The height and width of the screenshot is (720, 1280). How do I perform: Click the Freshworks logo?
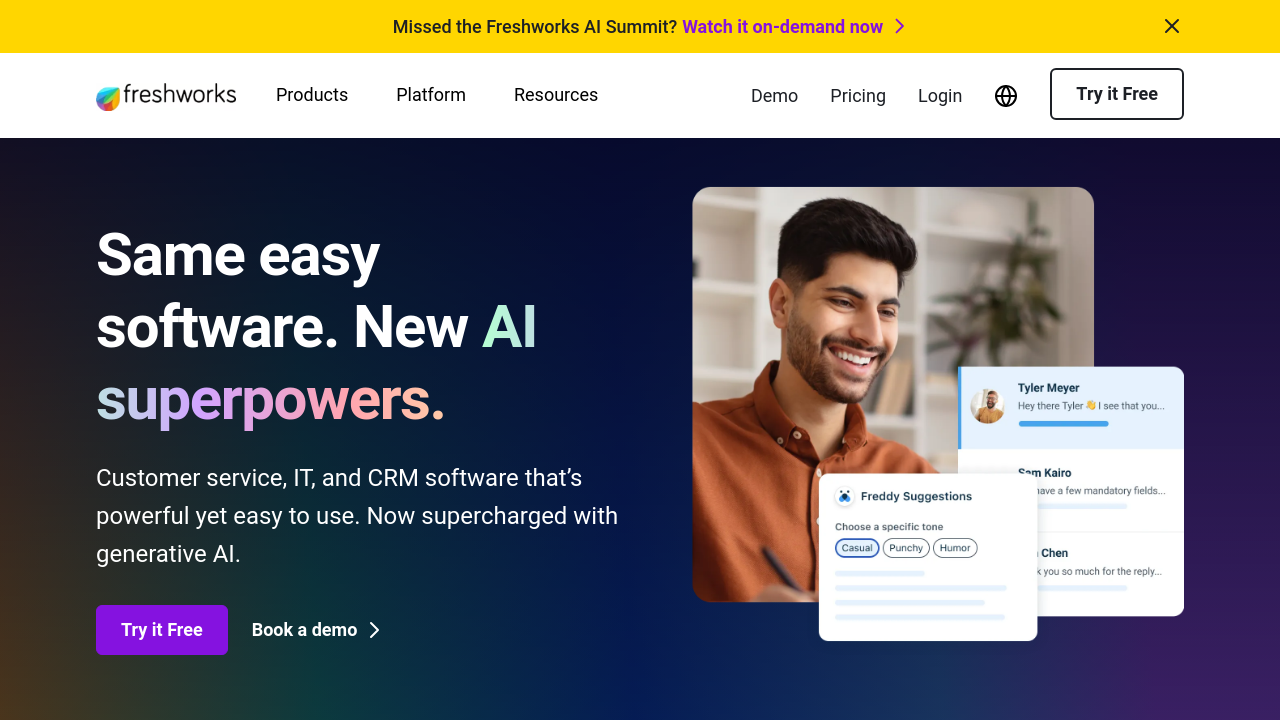click(166, 96)
